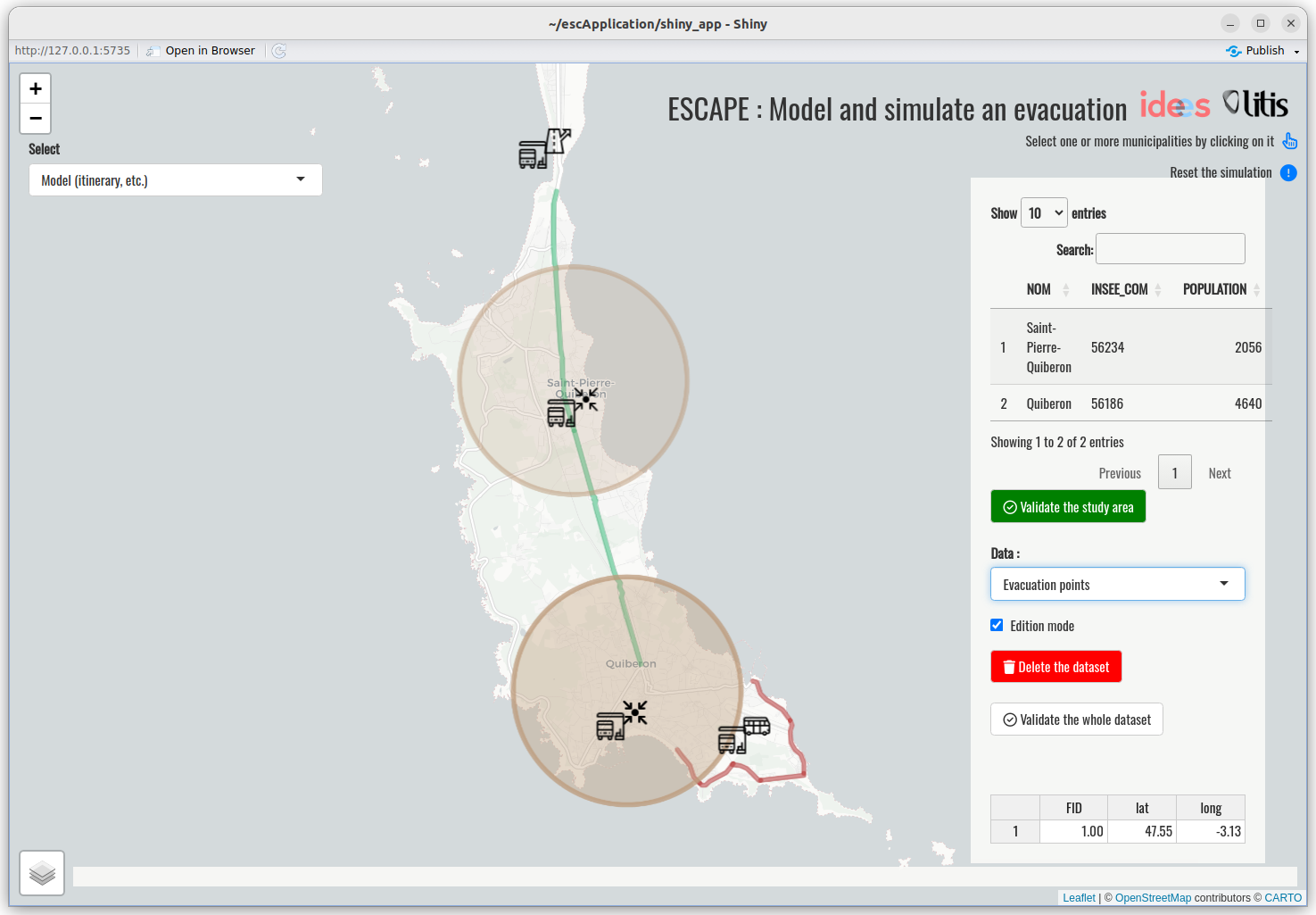The height and width of the screenshot is (915, 1316).
Task: Click the Search input field
Action: (1170, 249)
